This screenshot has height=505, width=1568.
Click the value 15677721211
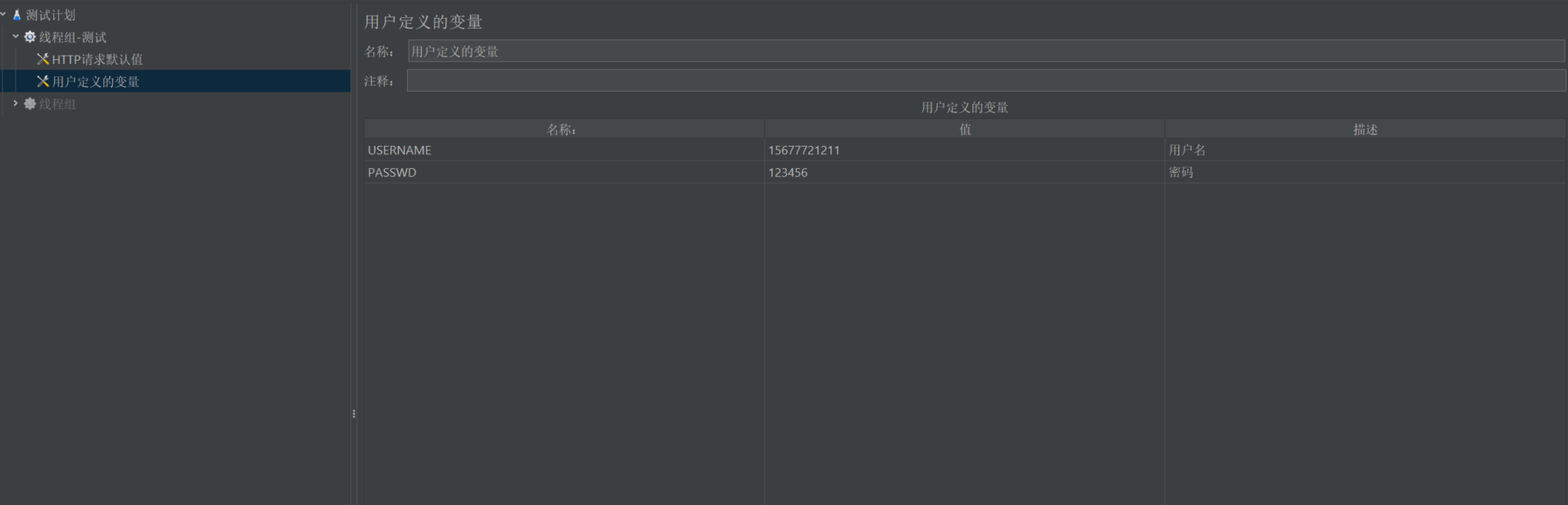tap(804, 150)
